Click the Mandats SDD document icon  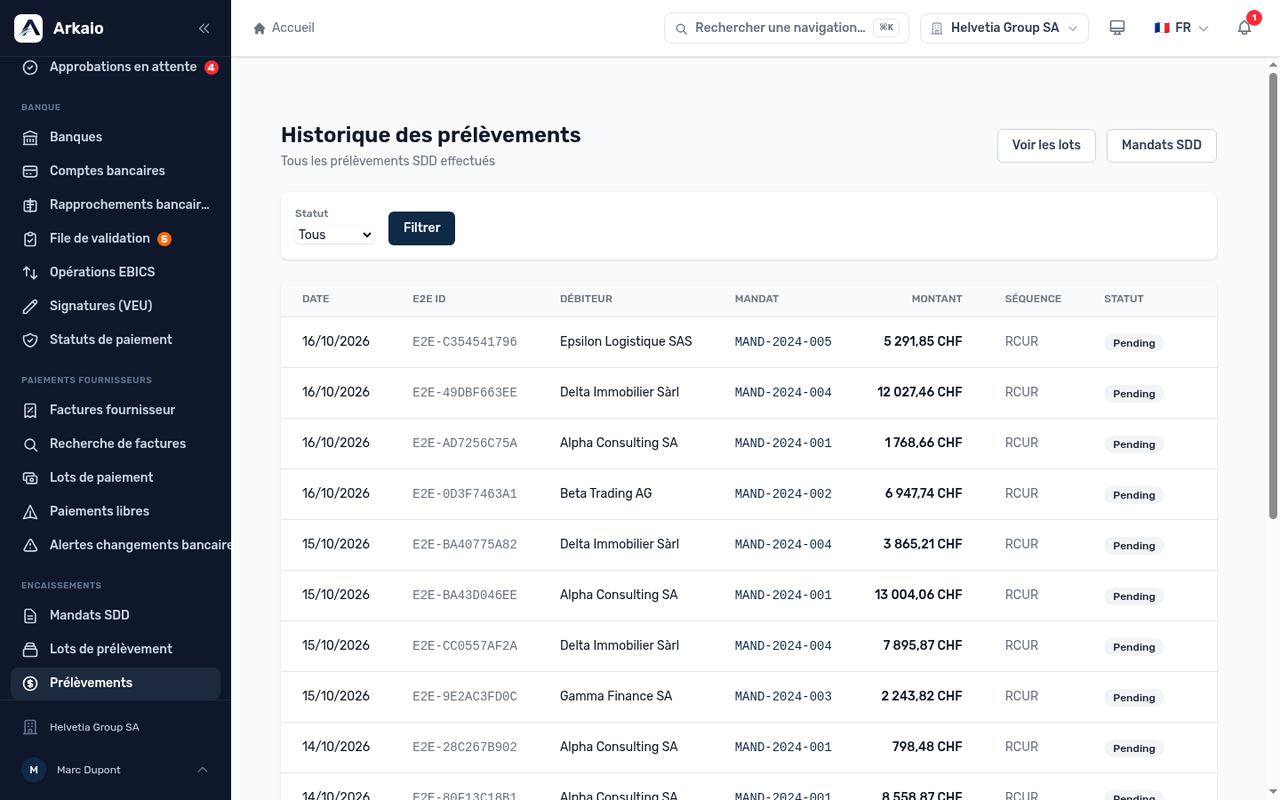click(x=30, y=615)
